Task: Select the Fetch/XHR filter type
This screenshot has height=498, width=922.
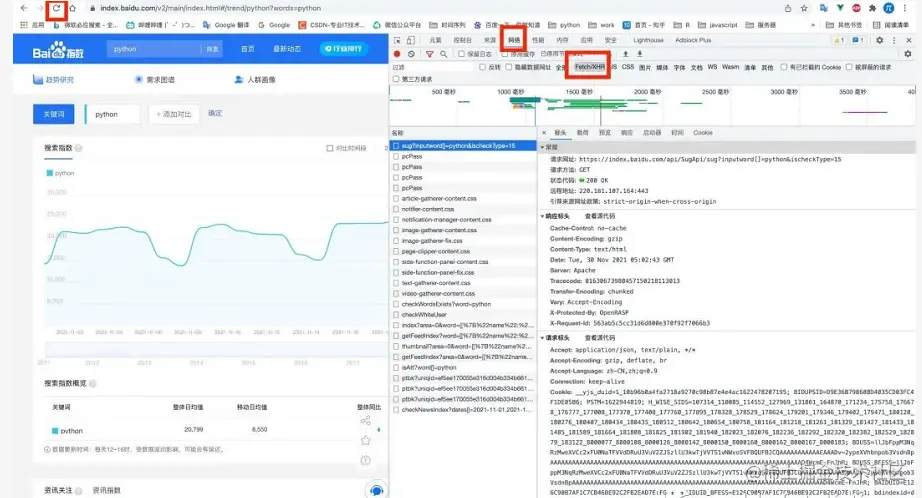Action: (589, 67)
